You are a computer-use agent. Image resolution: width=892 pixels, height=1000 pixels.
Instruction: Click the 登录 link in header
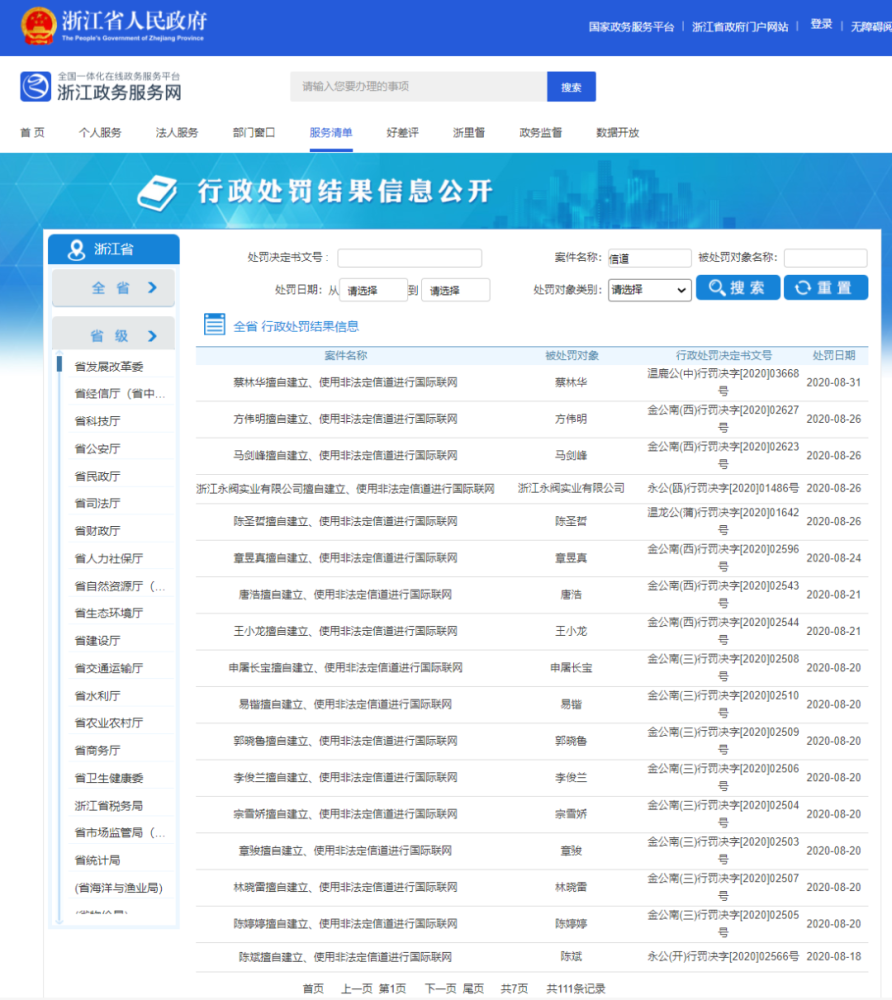[x=821, y=25]
